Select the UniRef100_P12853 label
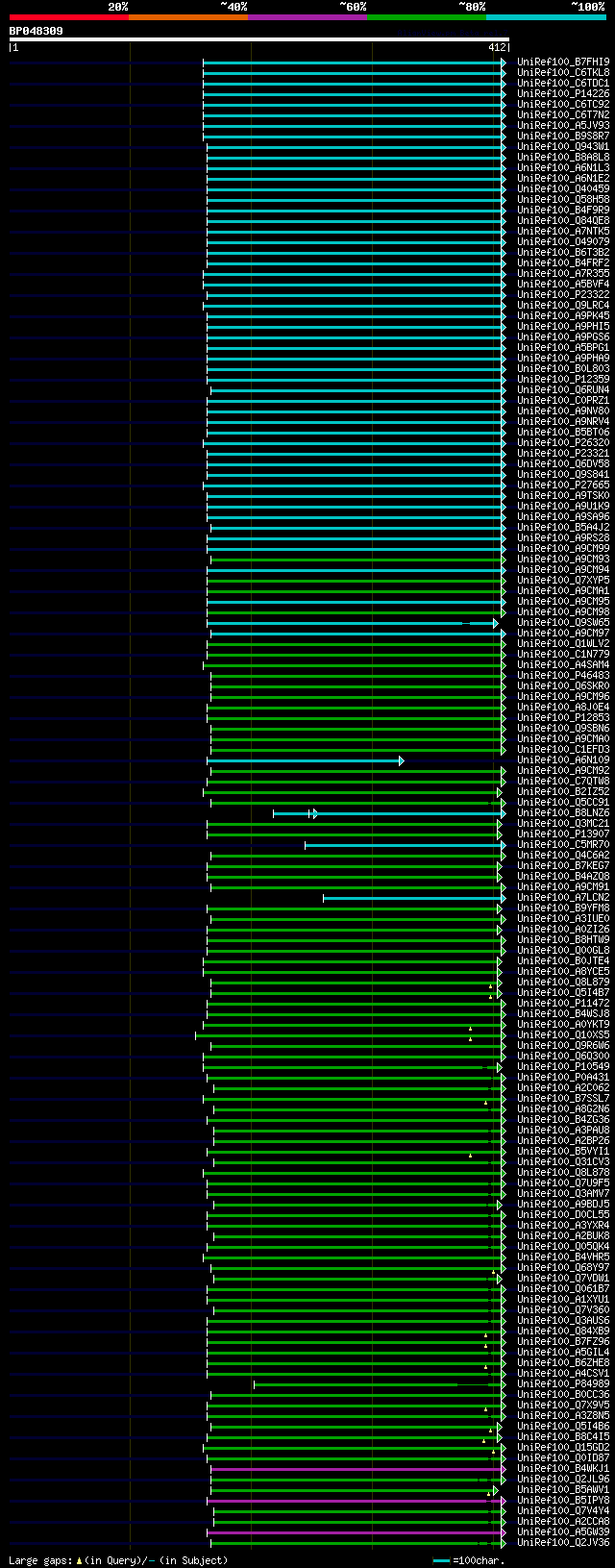The image size is (615, 1568). [x=563, y=717]
